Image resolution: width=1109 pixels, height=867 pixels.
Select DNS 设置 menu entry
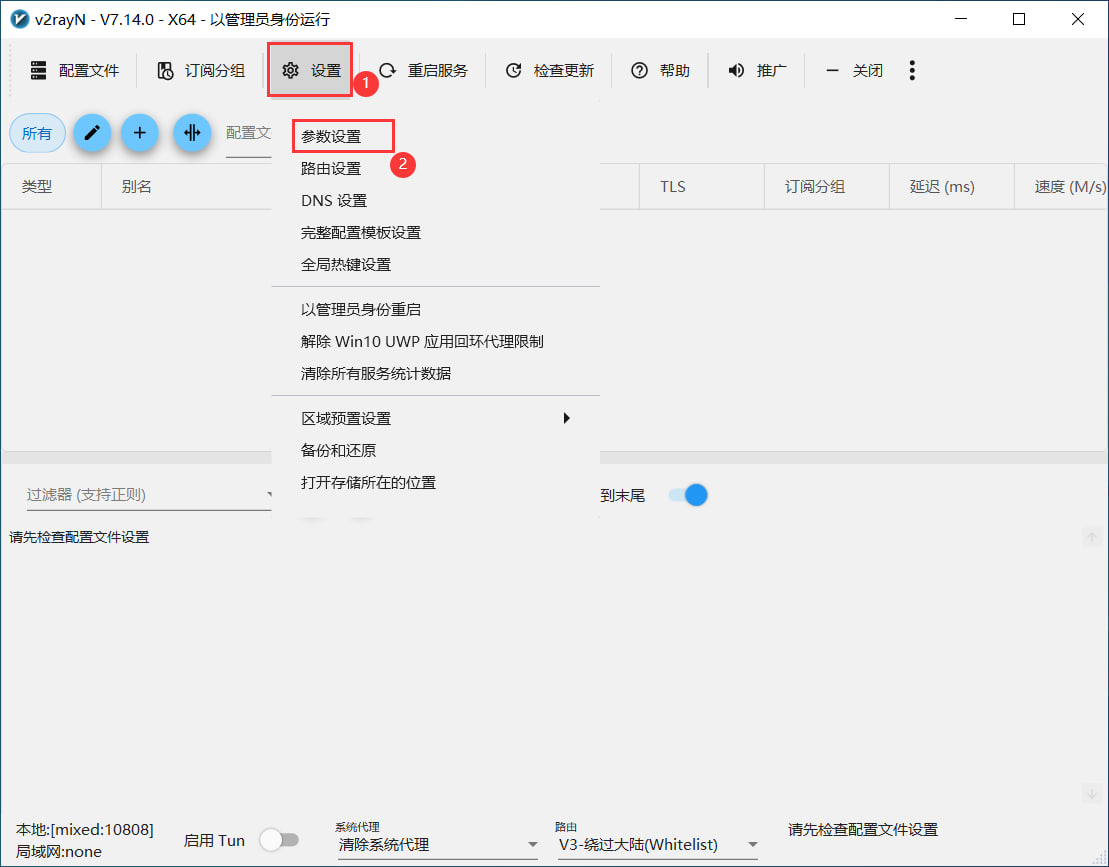[x=334, y=200]
